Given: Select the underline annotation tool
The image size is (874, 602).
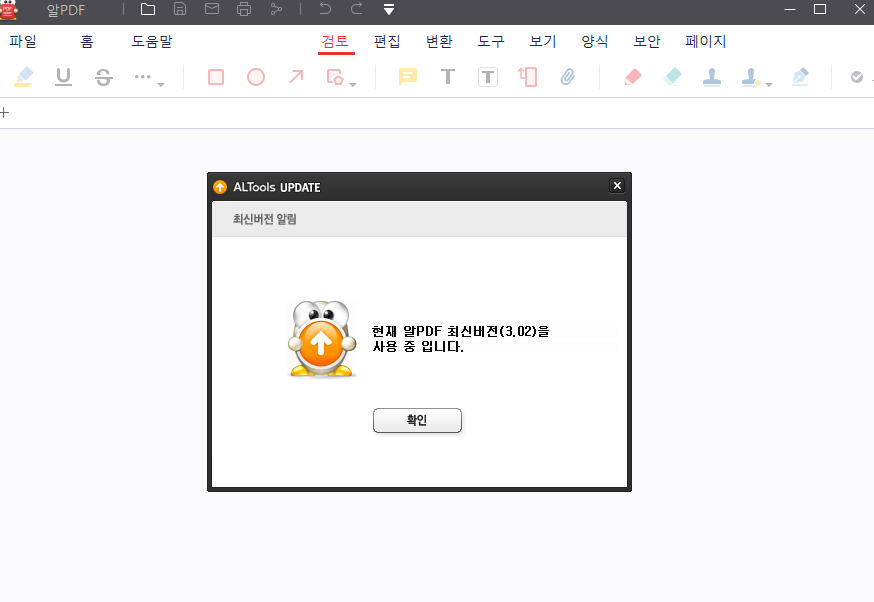Looking at the screenshot, I should coord(64,77).
